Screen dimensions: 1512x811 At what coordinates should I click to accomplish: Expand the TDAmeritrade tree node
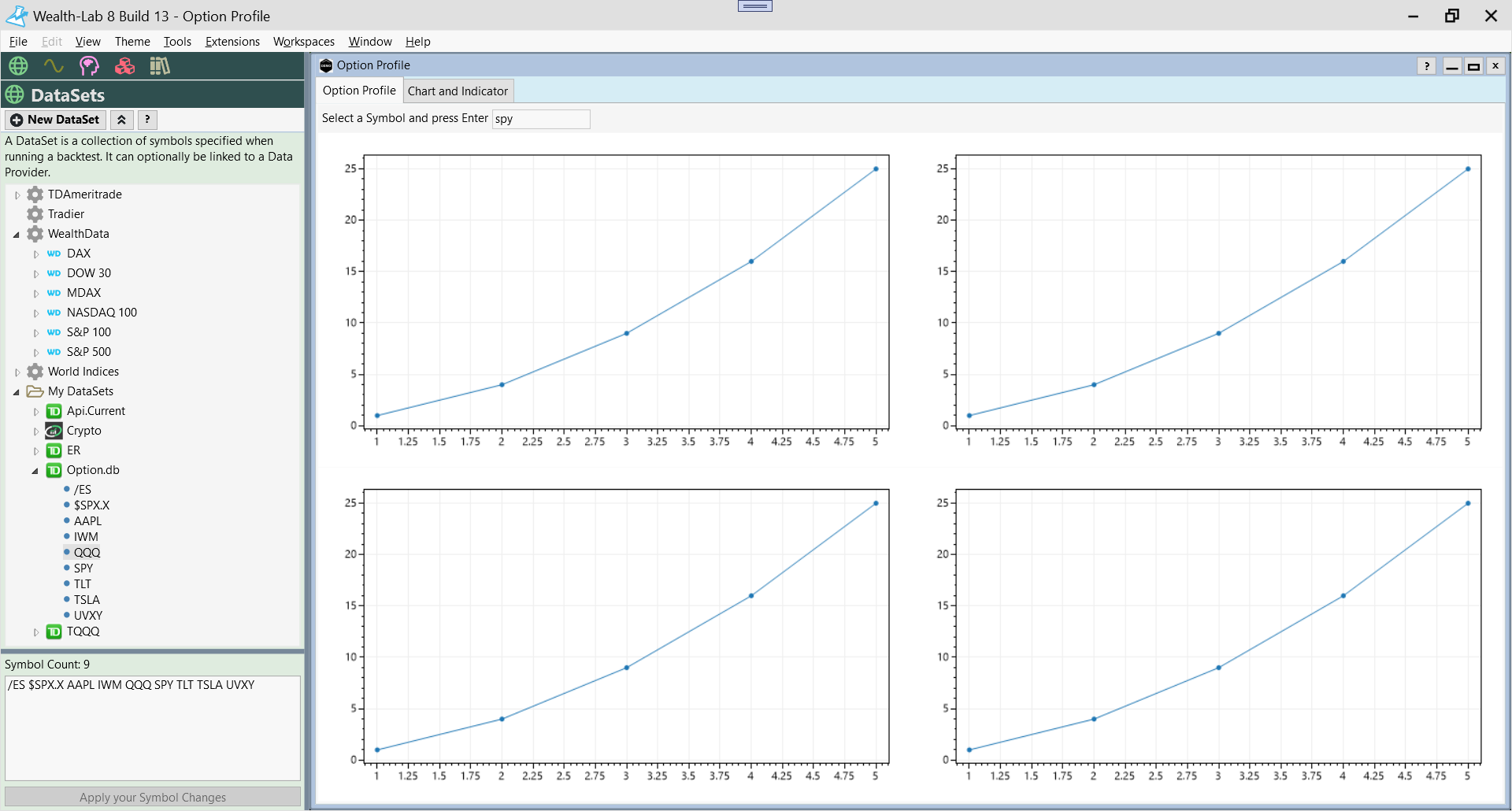(17, 195)
